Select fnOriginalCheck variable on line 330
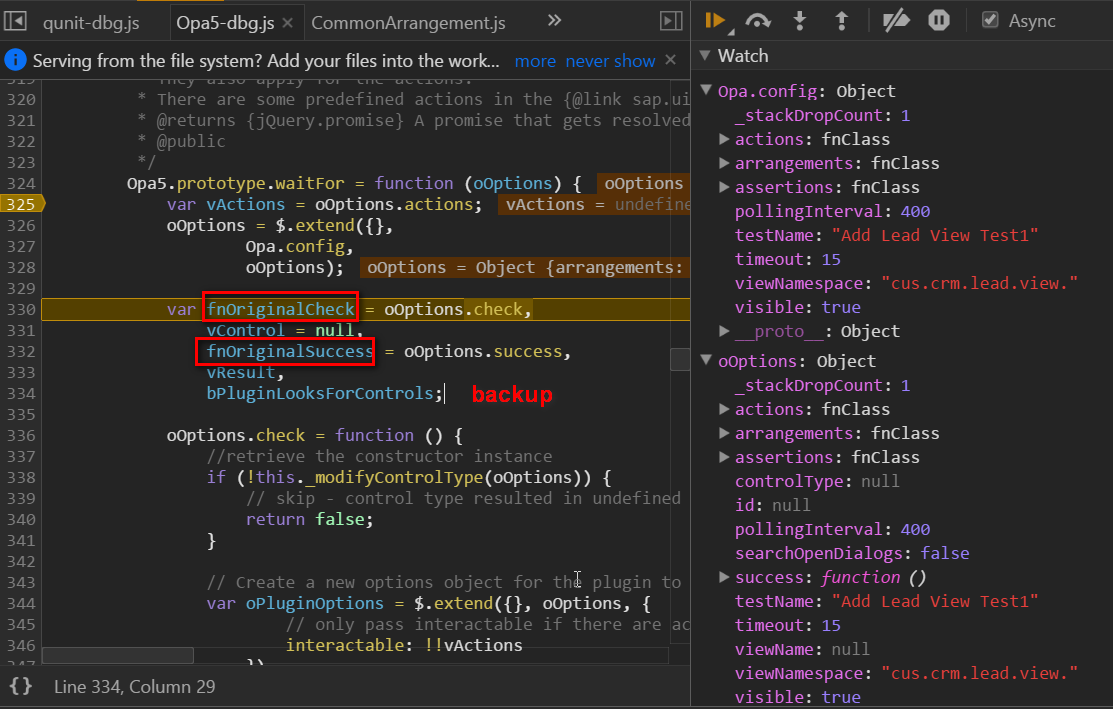 click(280, 309)
